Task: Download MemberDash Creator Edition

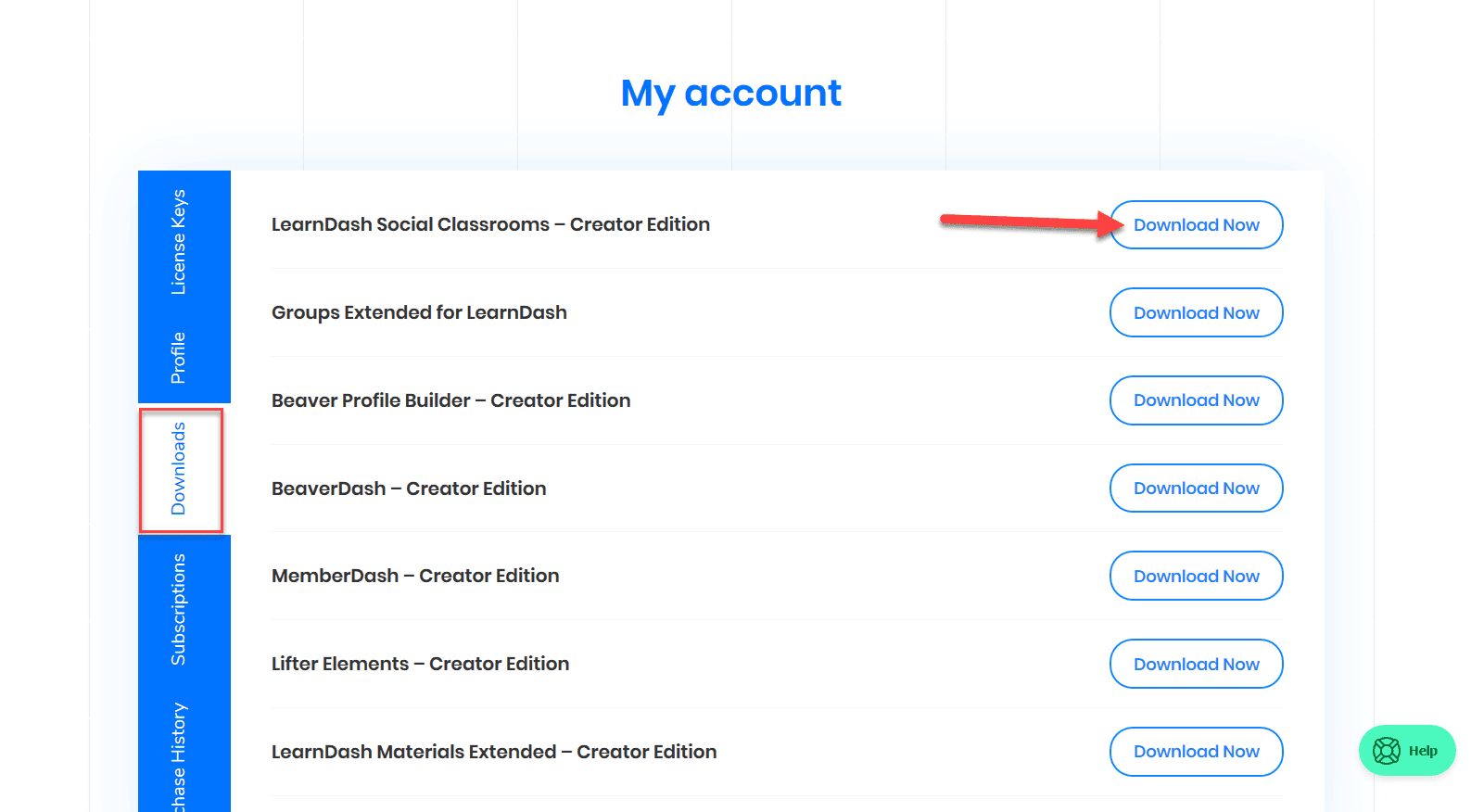Action: [1196, 577]
